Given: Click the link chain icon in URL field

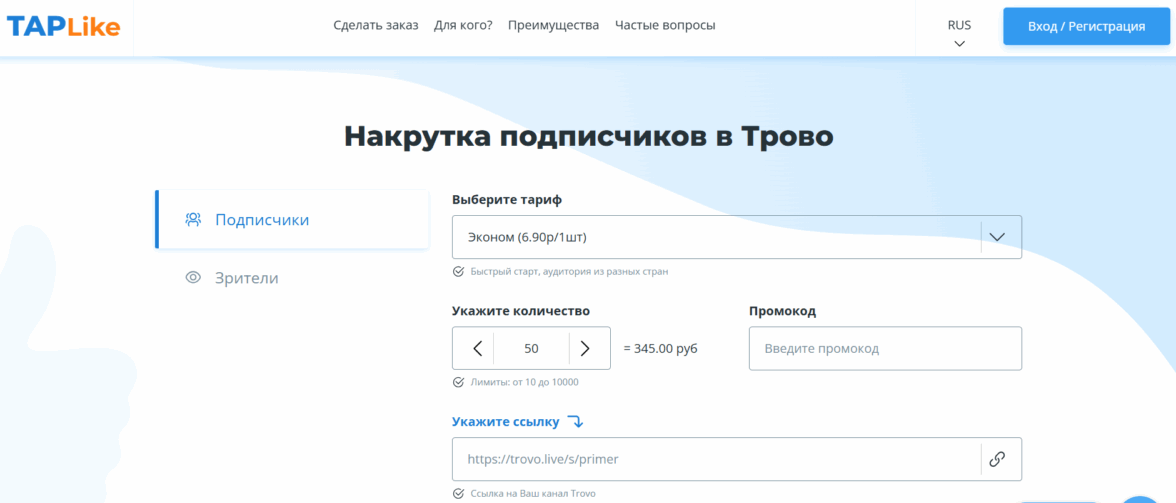Looking at the screenshot, I should (x=996, y=460).
